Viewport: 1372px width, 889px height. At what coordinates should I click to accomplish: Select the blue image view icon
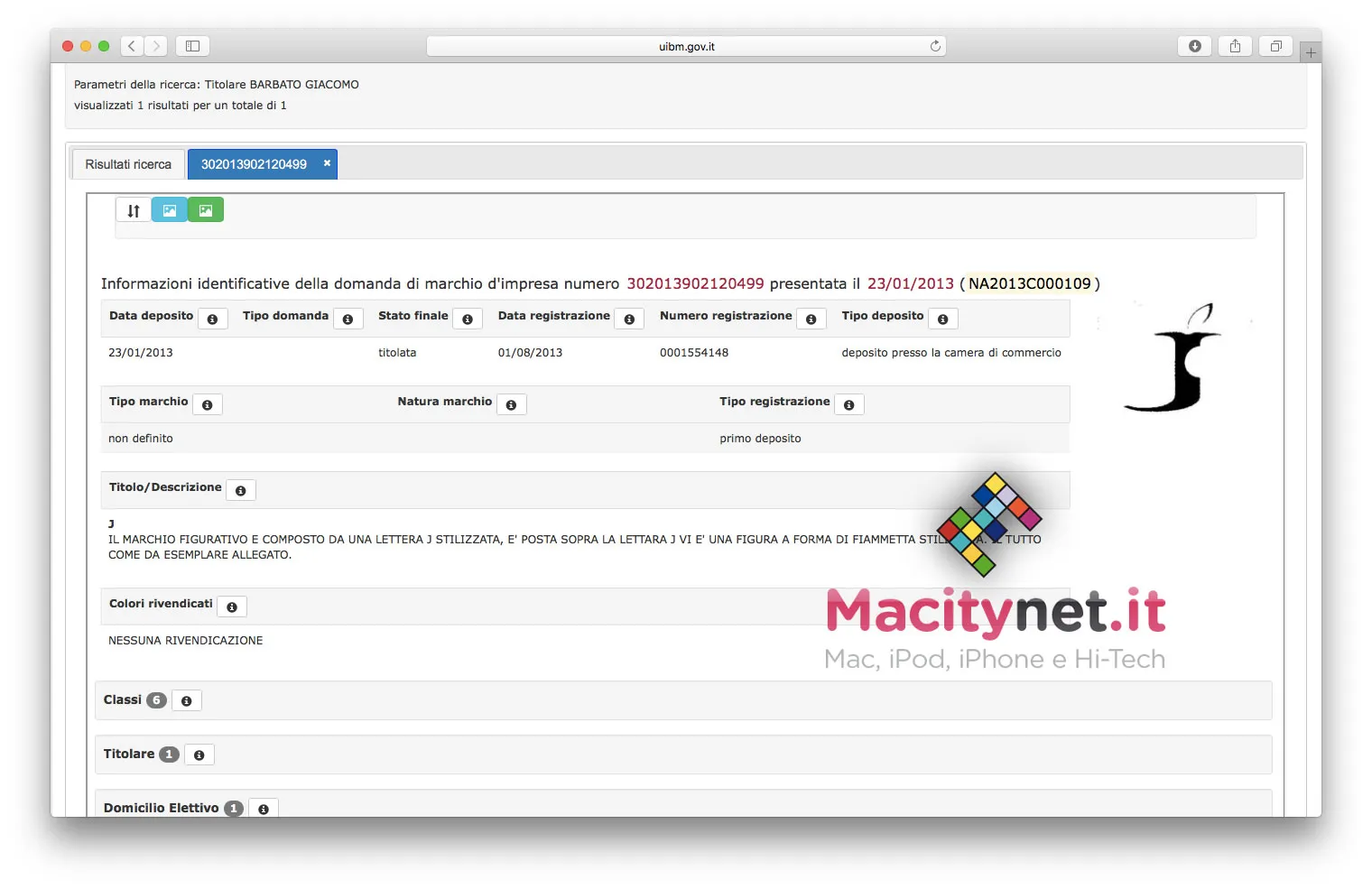169,208
